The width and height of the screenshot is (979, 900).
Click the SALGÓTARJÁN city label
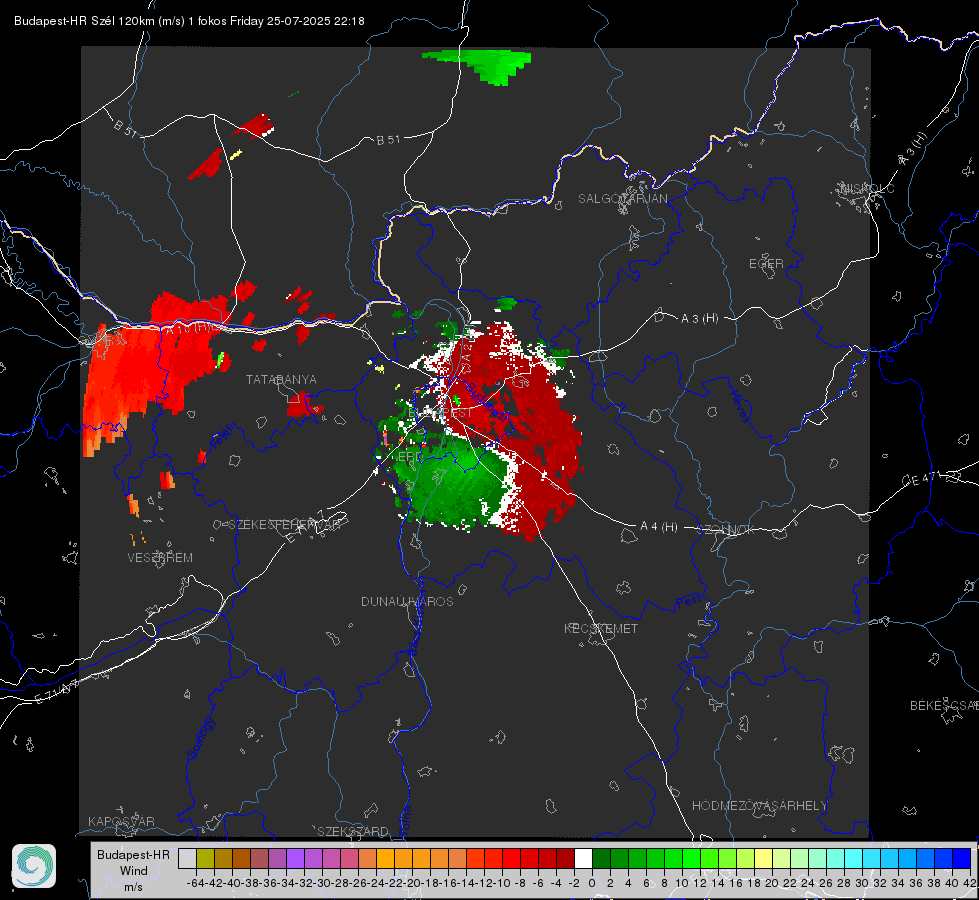click(622, 199)
